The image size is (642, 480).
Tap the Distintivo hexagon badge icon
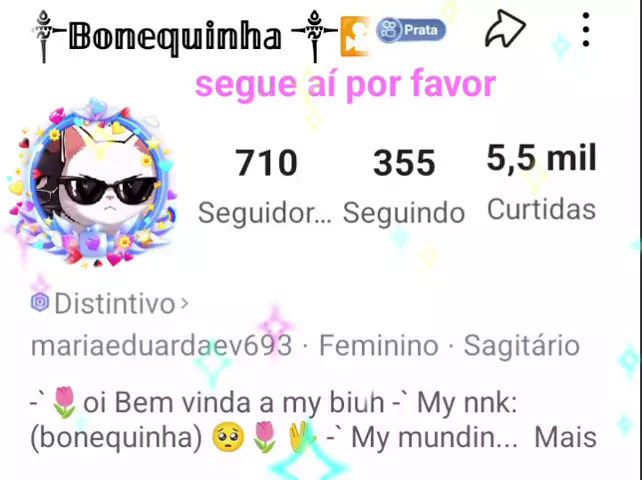point(40,303)
